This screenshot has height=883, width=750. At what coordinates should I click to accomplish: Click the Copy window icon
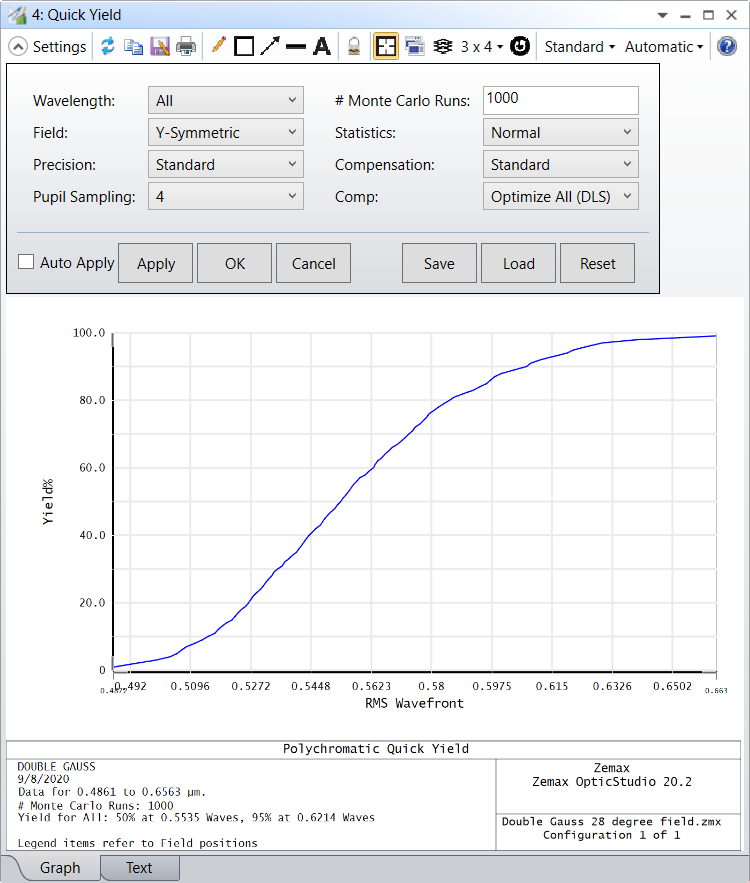click(133, 47)
